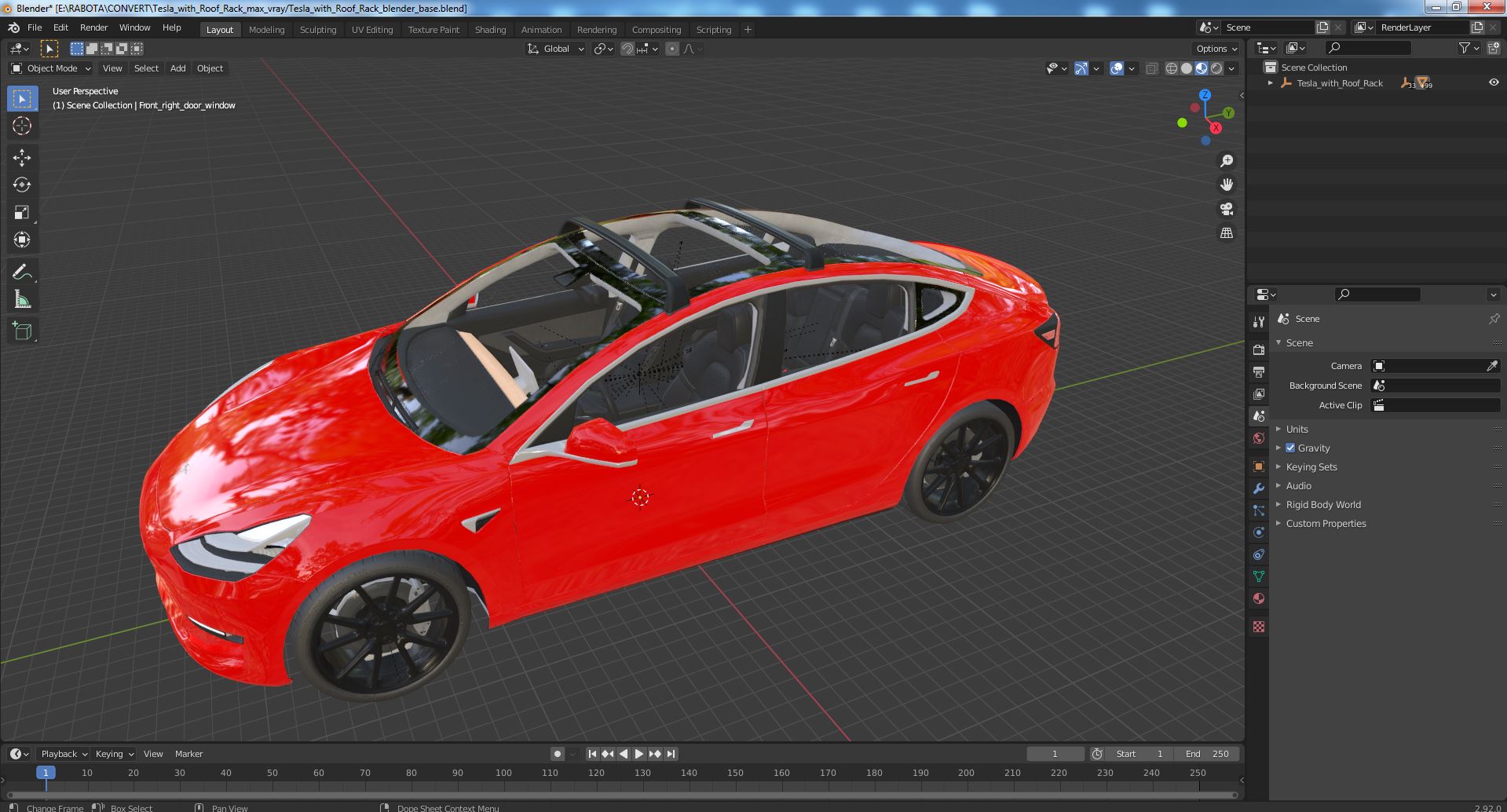Select the Transform tool
1507x812 pixels.
(x=22, y=240)
